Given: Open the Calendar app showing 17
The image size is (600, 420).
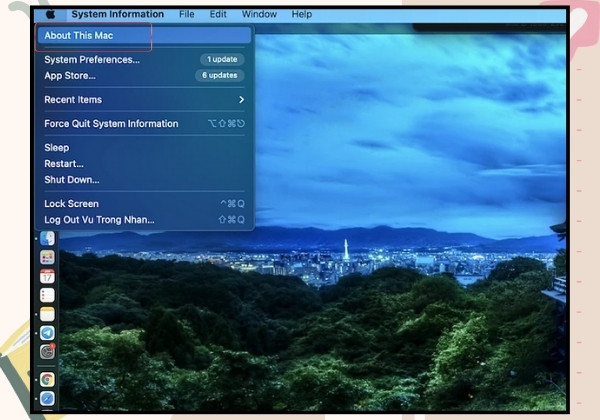Looking at the screenshot, I should click(x=47, y=276).
